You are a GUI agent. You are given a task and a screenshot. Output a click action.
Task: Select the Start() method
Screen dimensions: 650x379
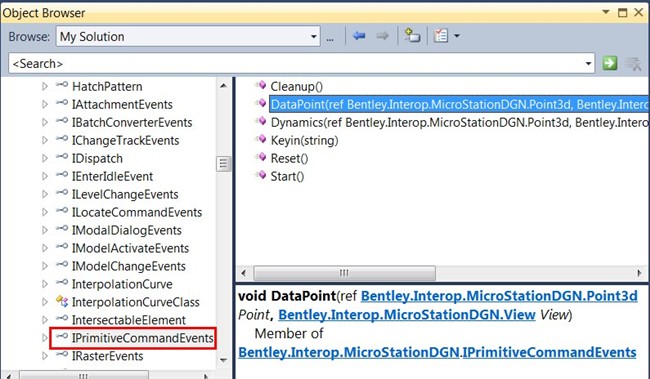[287, 176]
